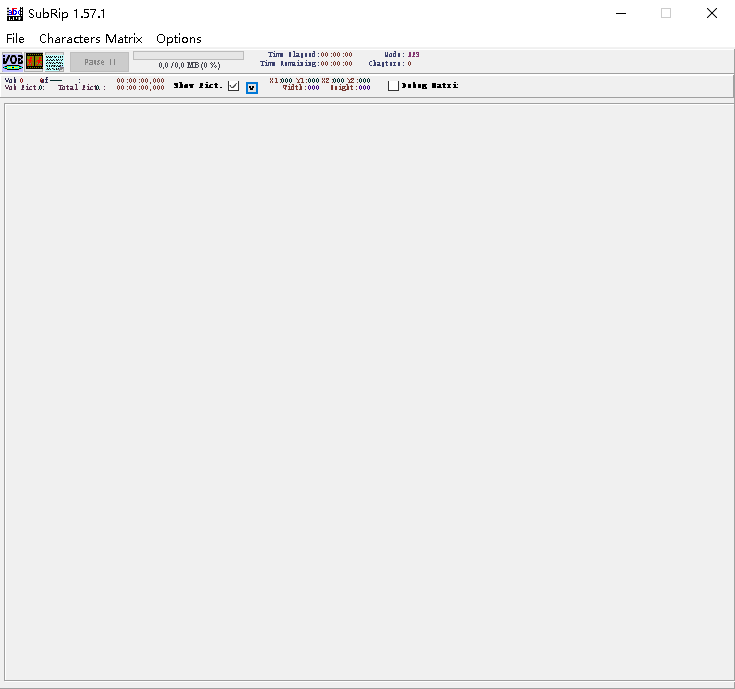Open the Characters Matrix menu
Viewport: 735px width, 689px height.
[x=90, y=39]
